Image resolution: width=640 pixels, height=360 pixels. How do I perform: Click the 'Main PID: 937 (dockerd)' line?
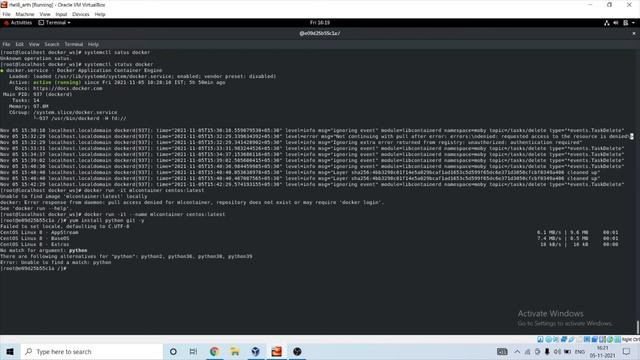point(38,94)
